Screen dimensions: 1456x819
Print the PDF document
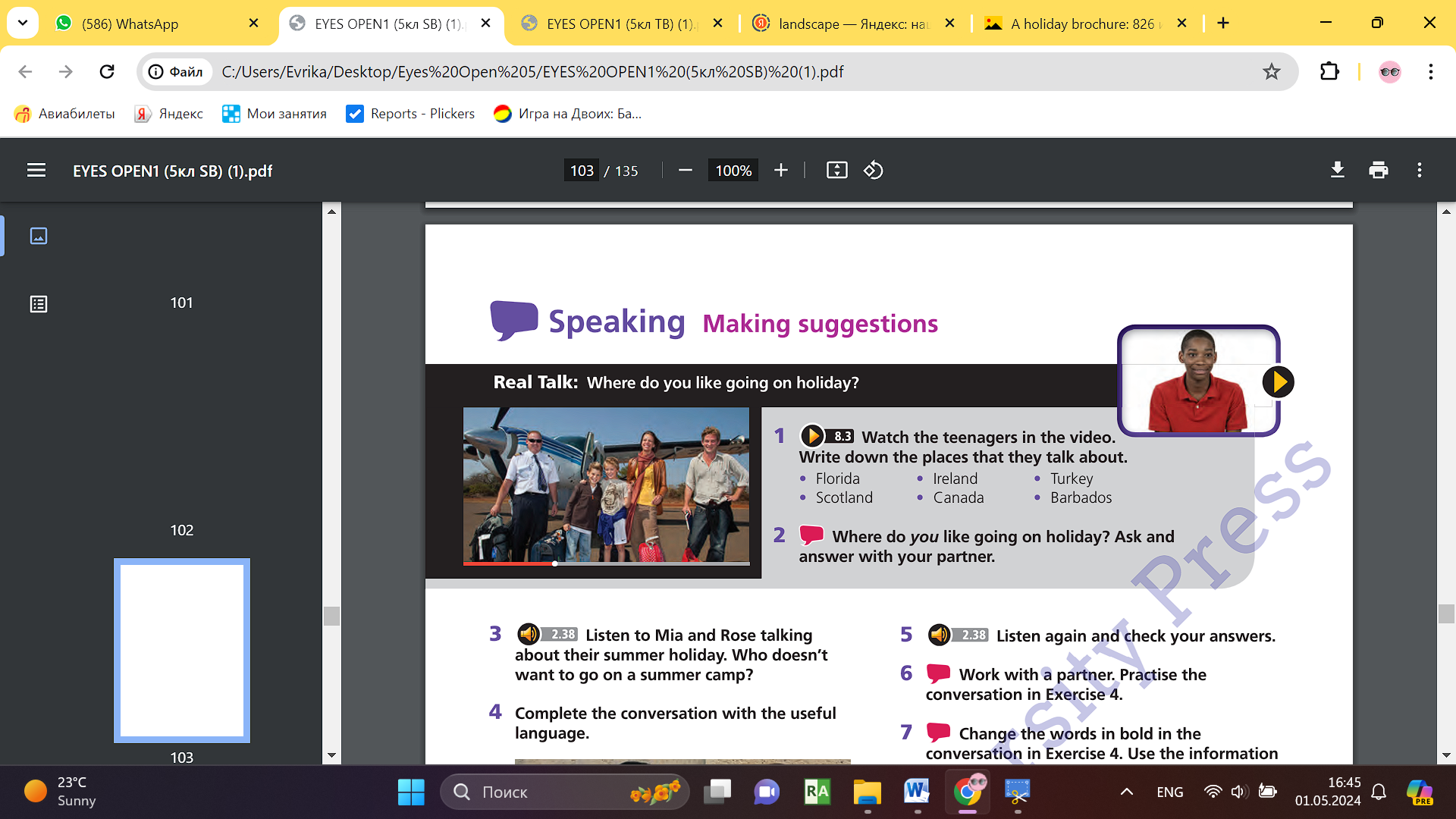click(x=1379, y=171)
